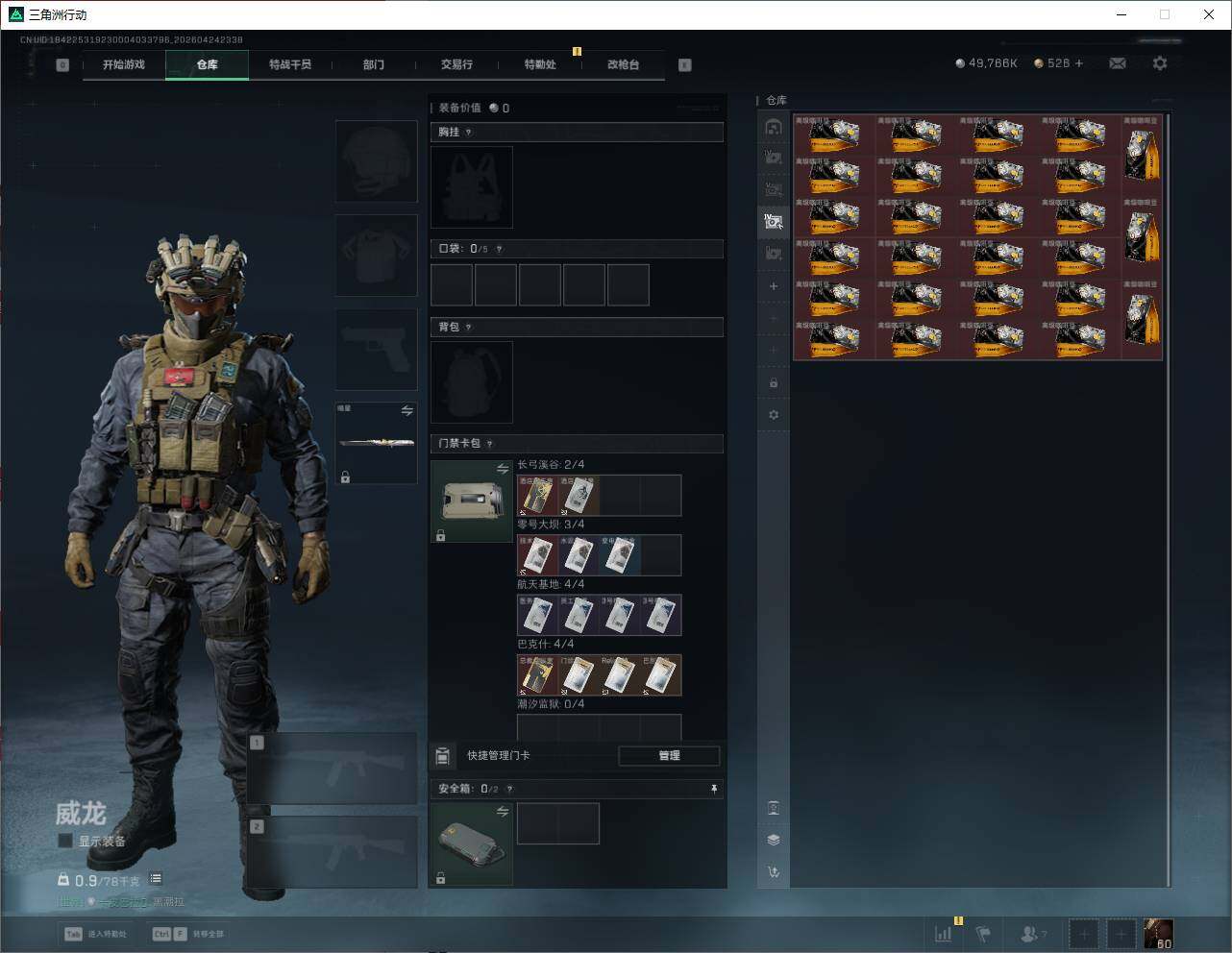Select the empty chest rig slot

point(472,187)
